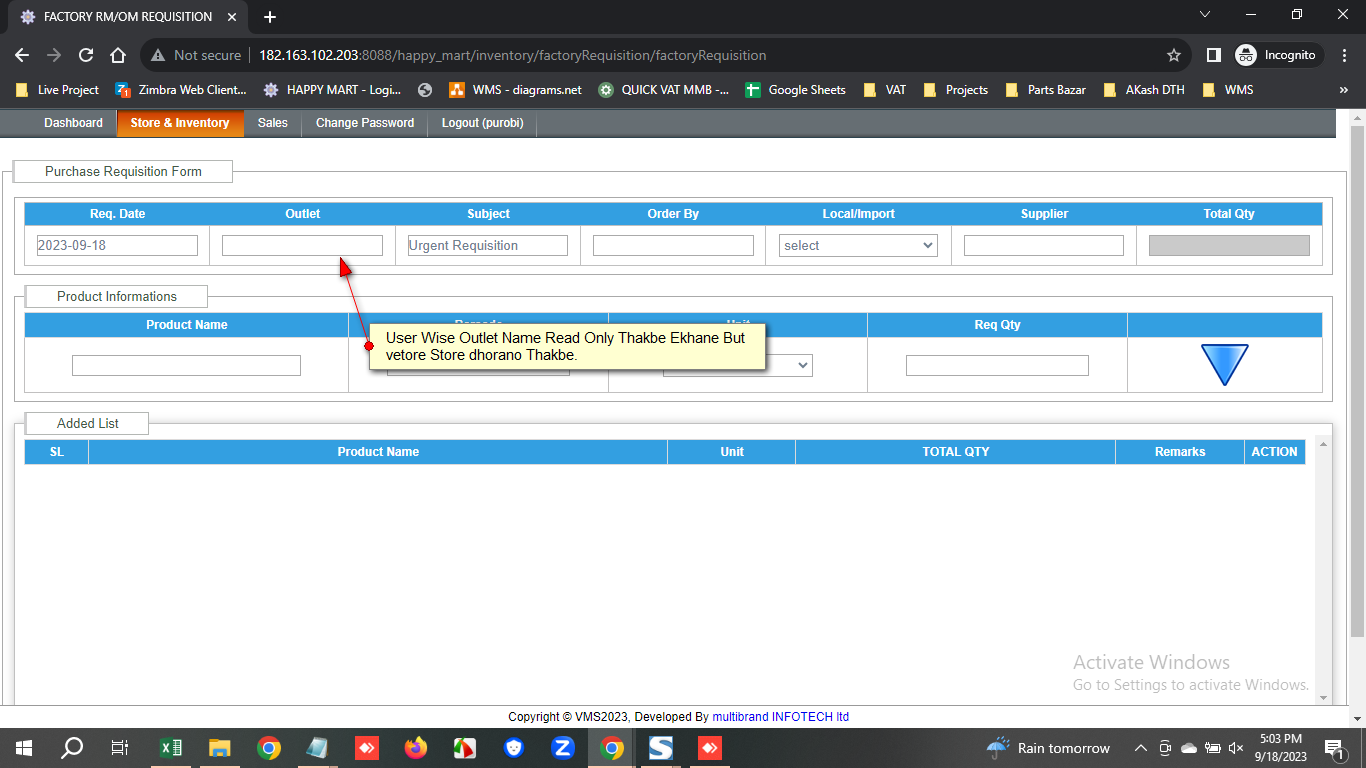This screenshot has width=1366, height=768.
Task: Open the VAT bookmark folder
Action: [x=884, y=90]
